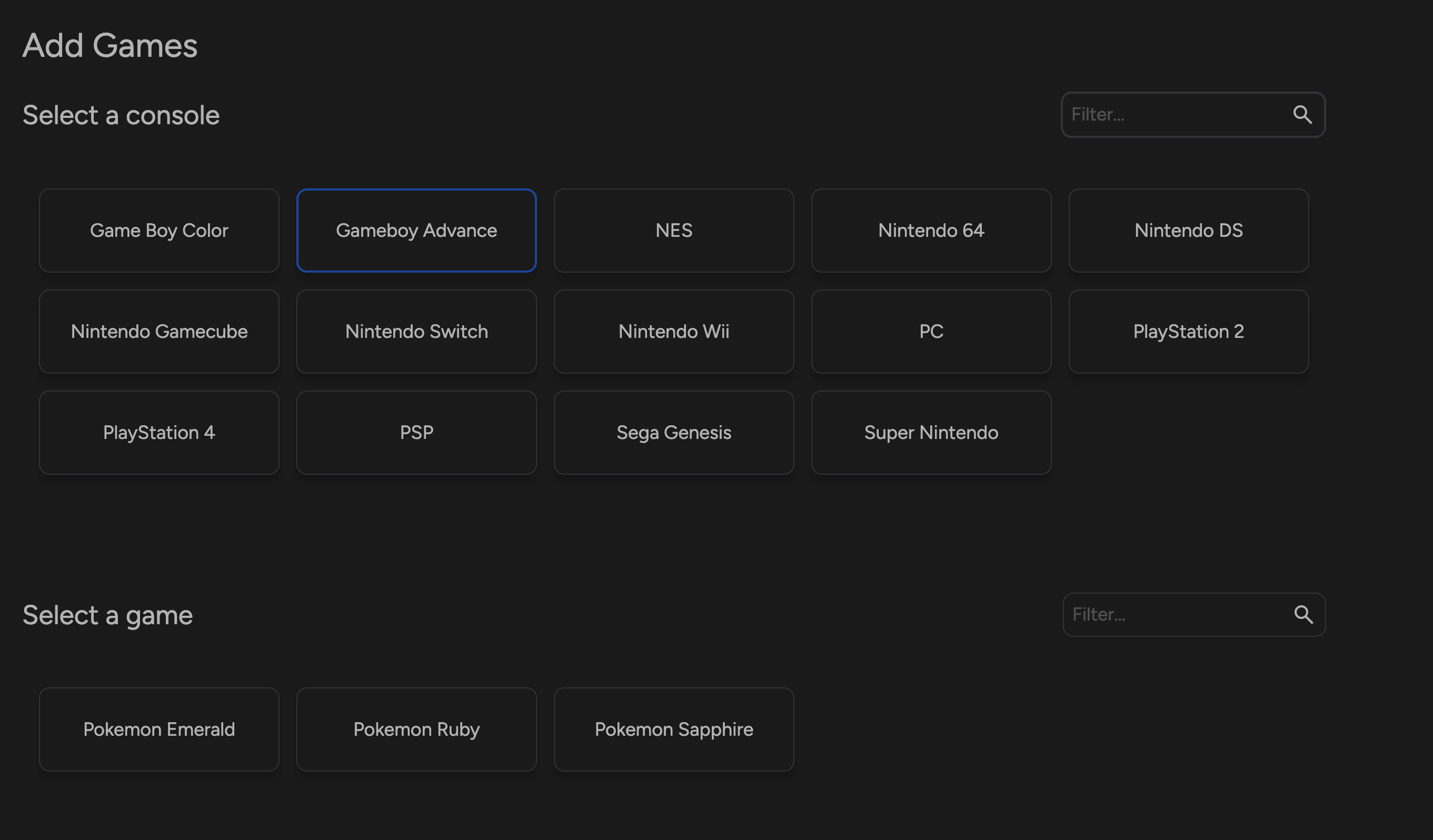This screenshot has height=840, width=1433.
Task: Choose the Pokemon Ruby game
Action: coord(416,729)
